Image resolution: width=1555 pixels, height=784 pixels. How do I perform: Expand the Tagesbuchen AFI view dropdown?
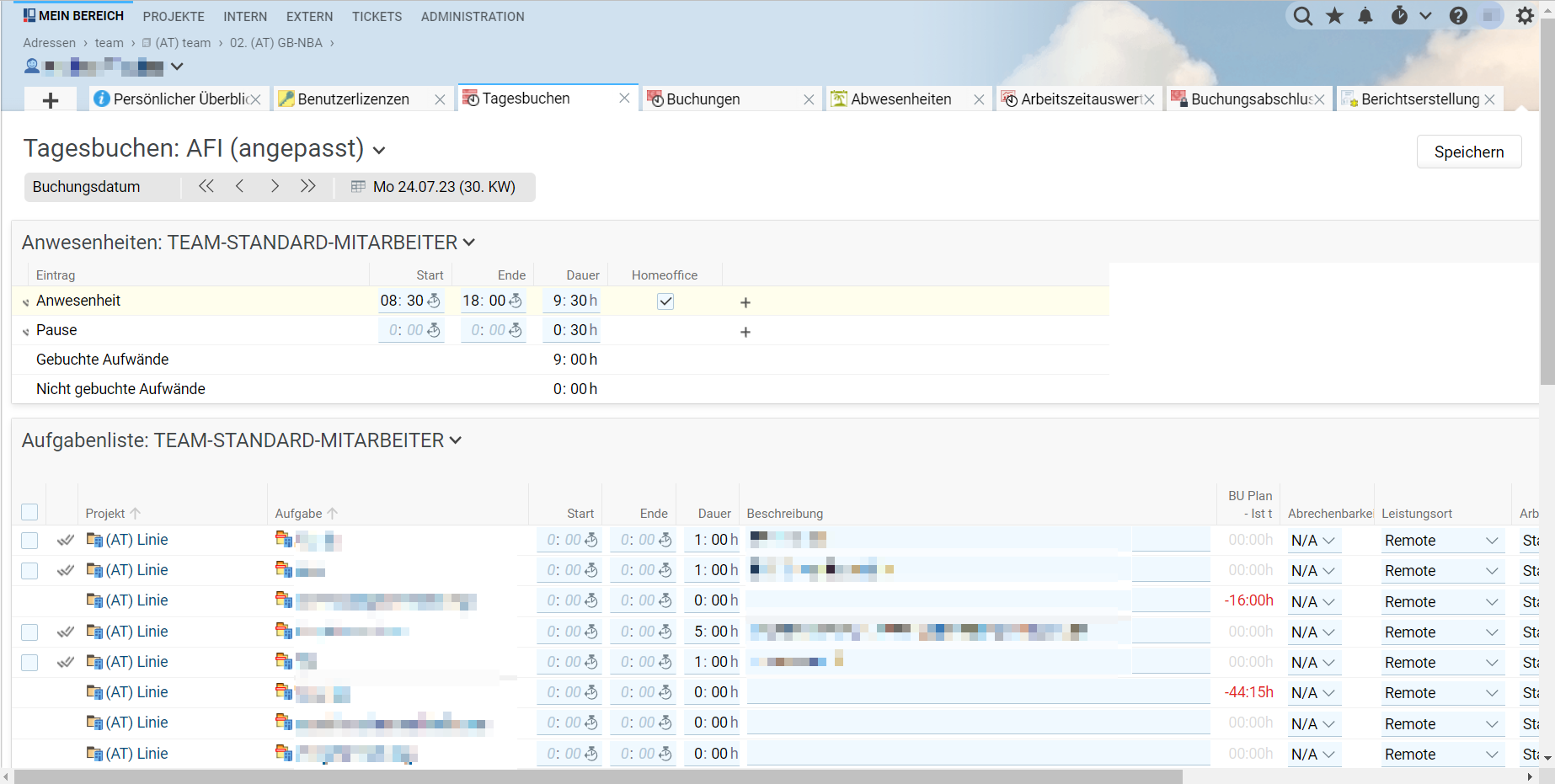click(379, 151)
